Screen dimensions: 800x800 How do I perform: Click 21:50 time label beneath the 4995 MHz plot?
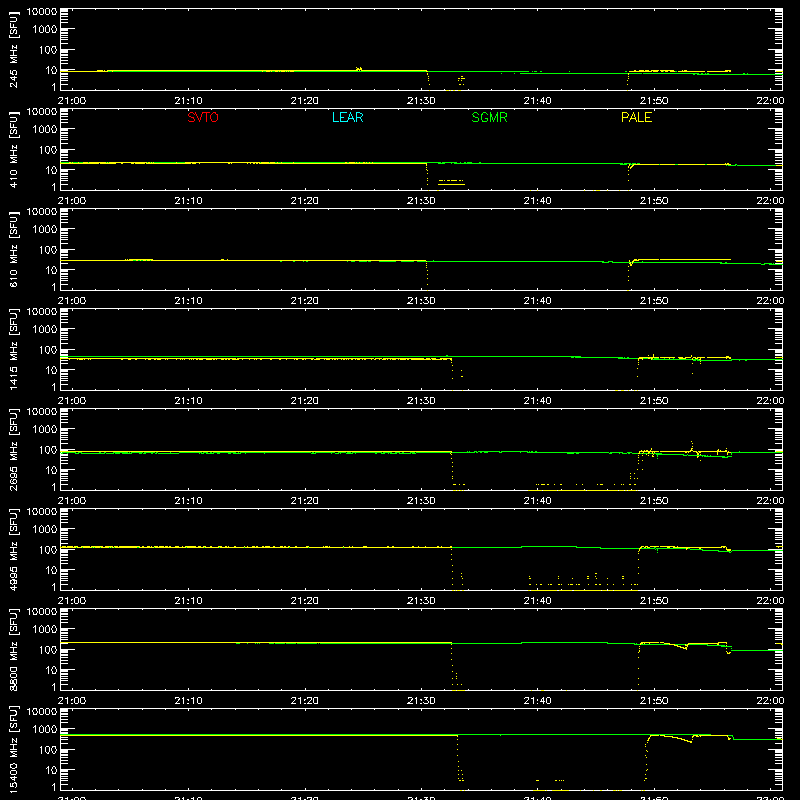[654, 601]
